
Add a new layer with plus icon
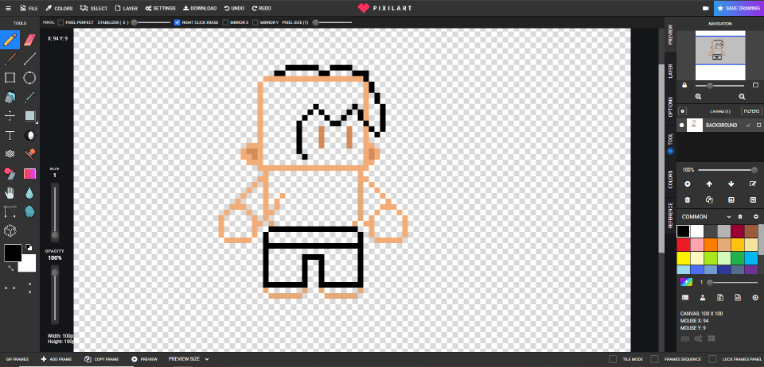(x=687, y=184)
